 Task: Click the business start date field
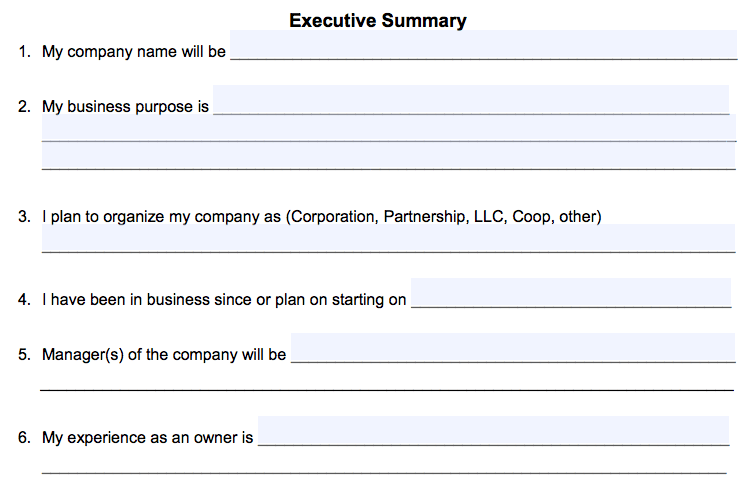coord(571,293)
